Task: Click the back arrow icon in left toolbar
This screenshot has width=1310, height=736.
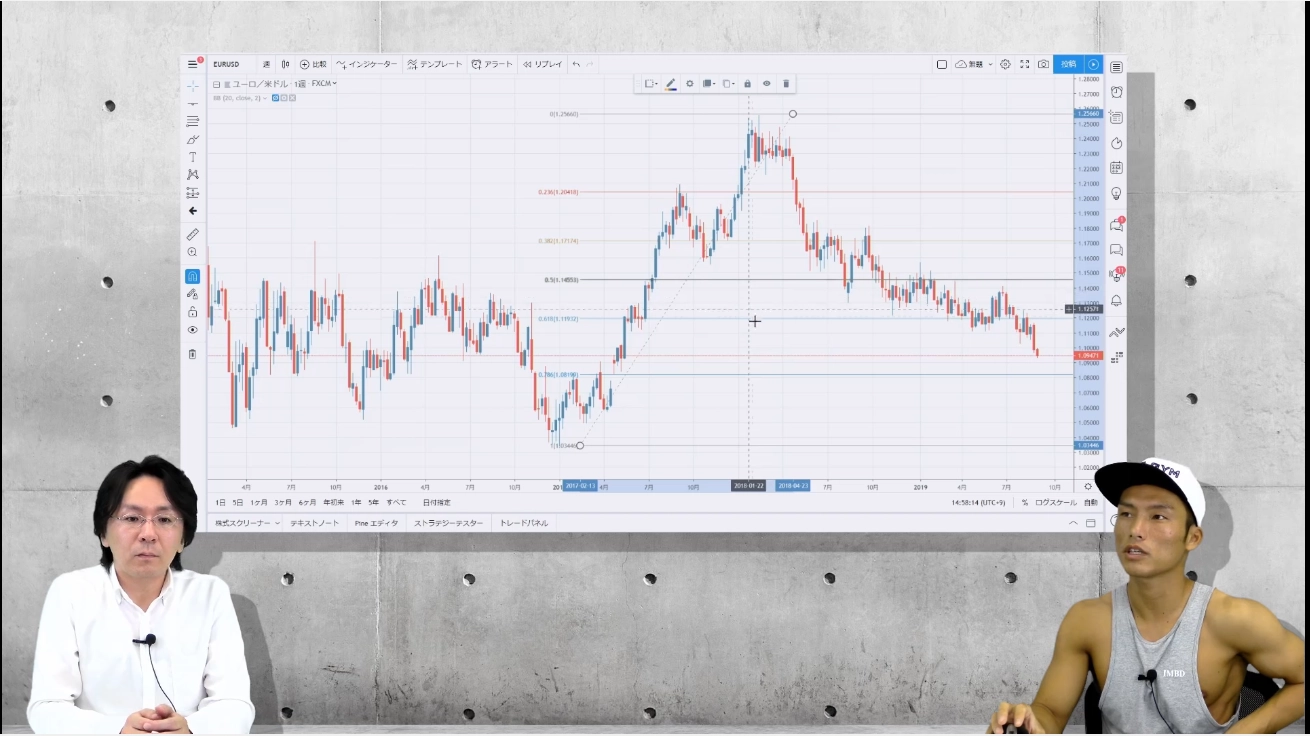Action: 193,211
